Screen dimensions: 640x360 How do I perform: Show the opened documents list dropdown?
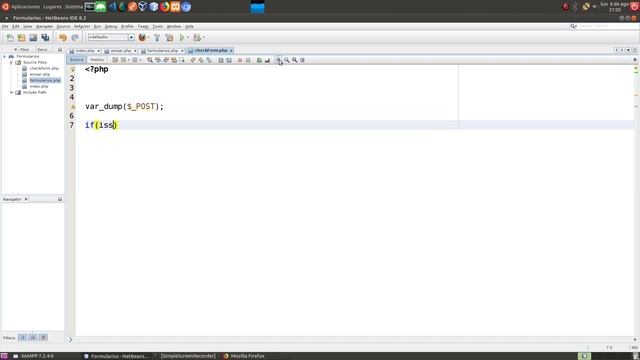click(628, 50)
